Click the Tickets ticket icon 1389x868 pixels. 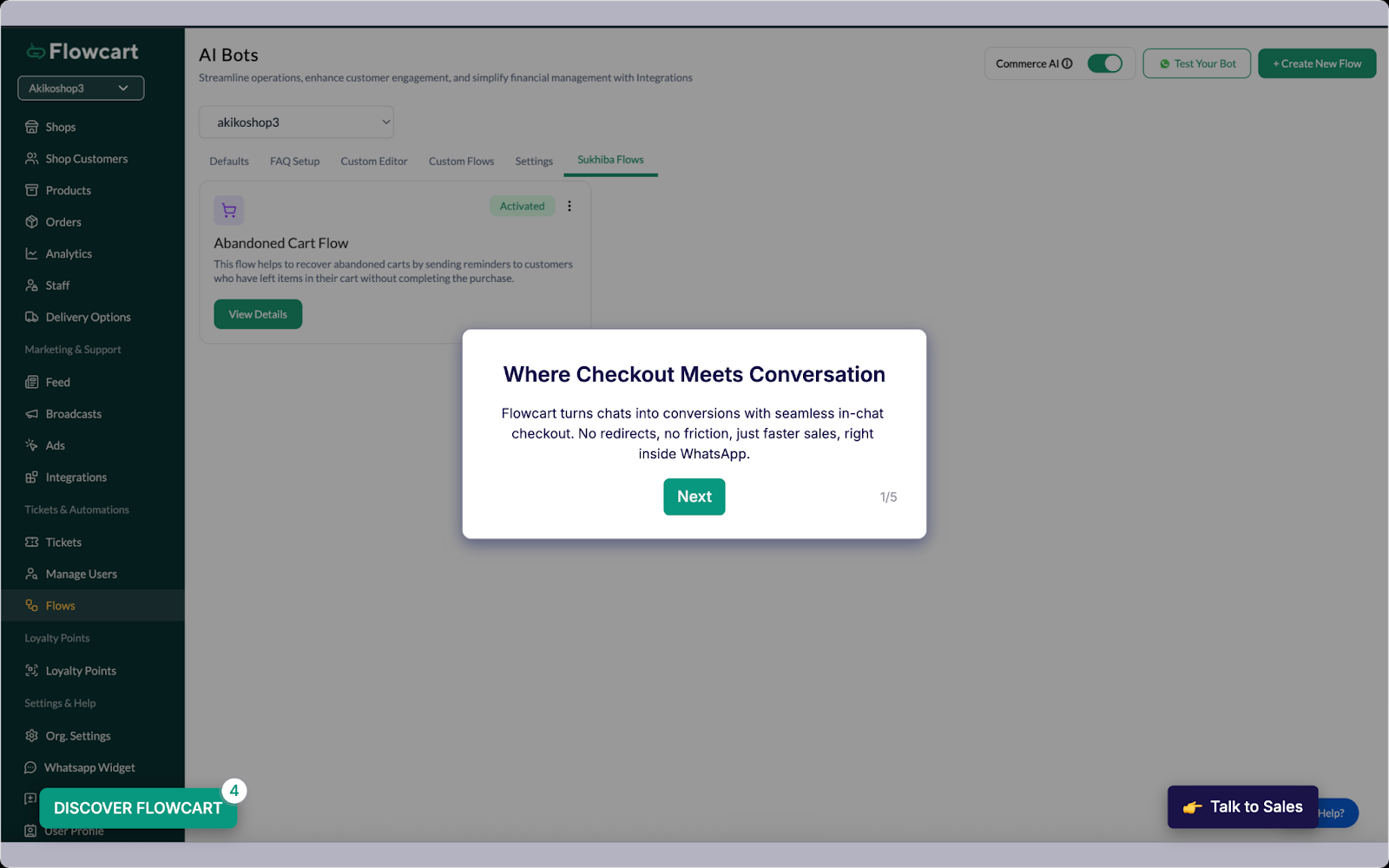[x=32, y=542]
